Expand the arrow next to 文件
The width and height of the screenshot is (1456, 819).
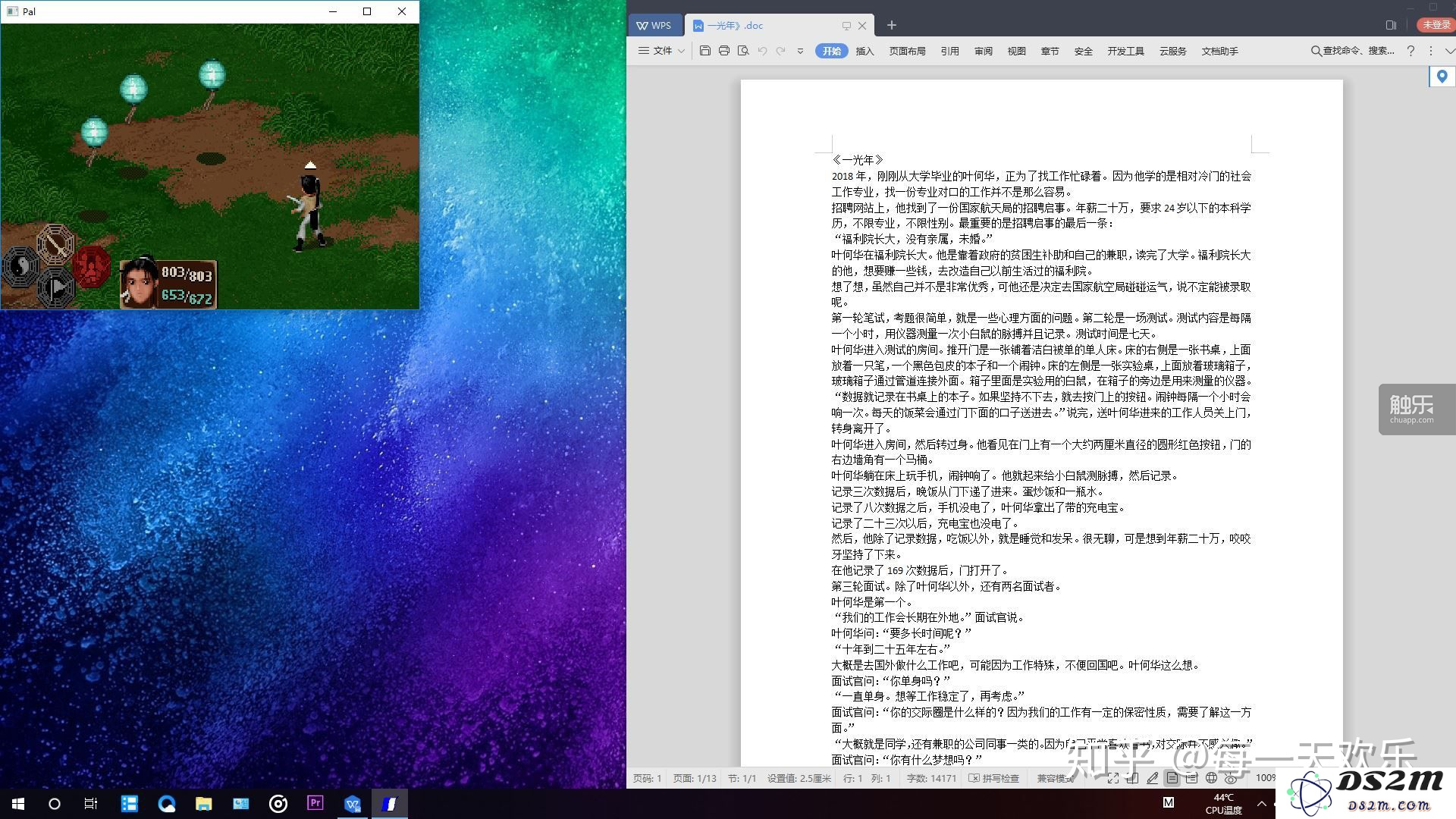[x=681, y=51]
